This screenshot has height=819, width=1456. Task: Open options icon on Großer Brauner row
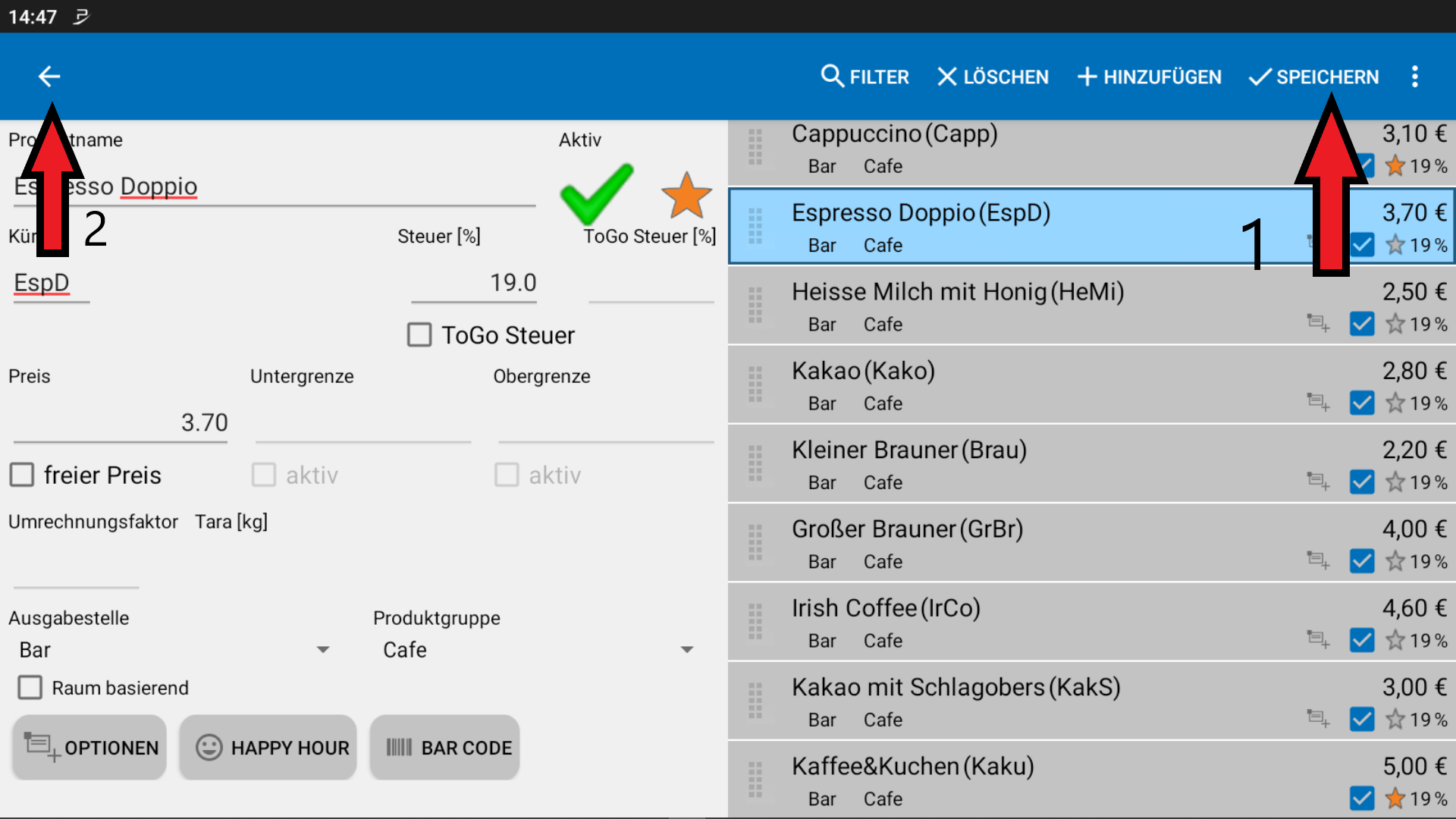click(x=1318, y=561)
